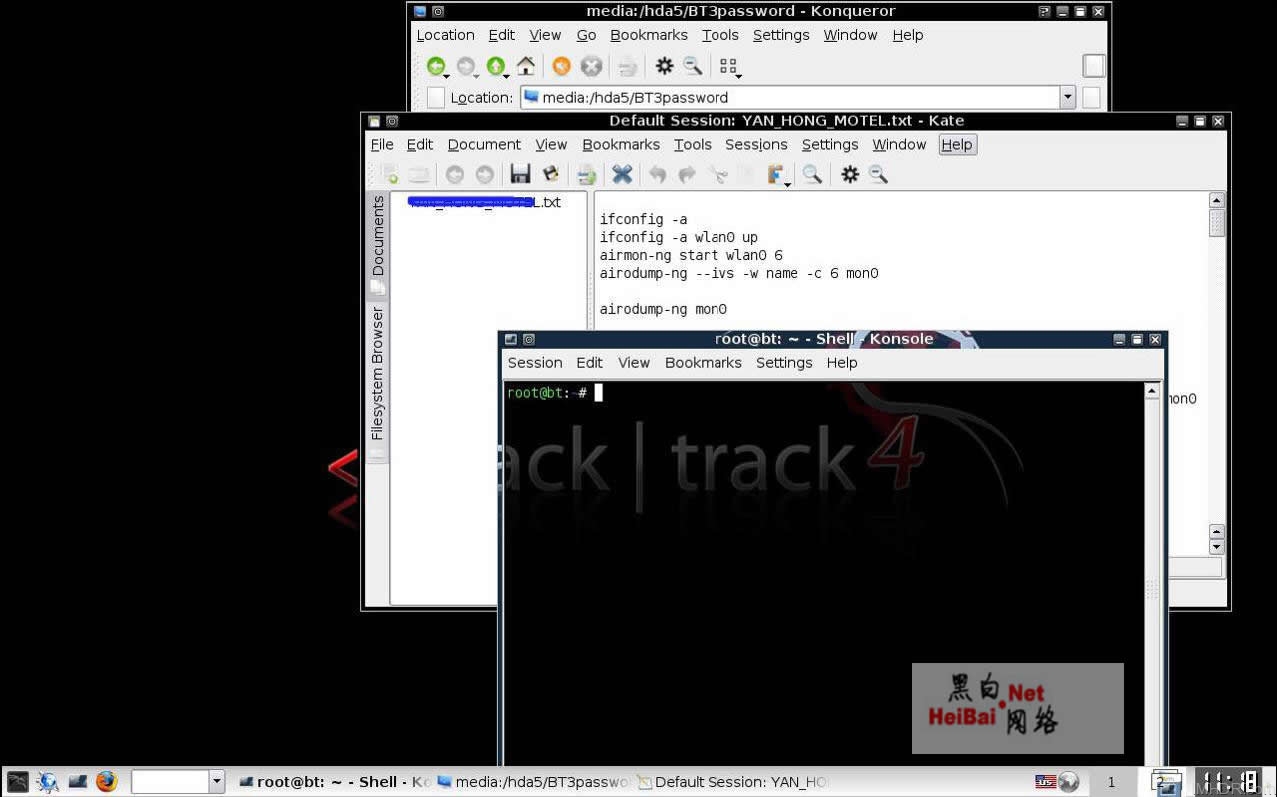Expand the Konqueror Location history dropdown

point(1067,97)
